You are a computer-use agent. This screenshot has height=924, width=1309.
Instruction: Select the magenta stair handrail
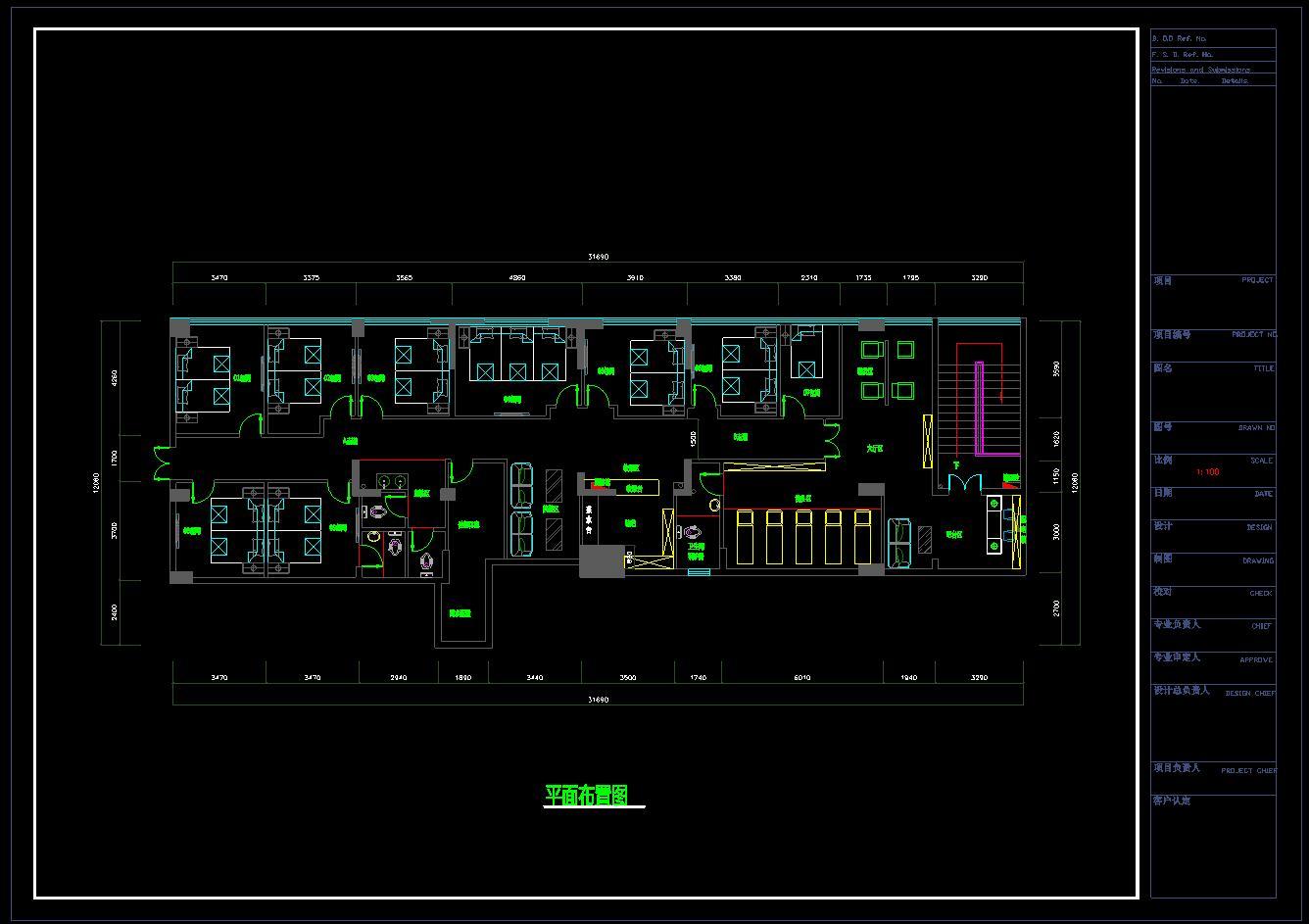click(x=980, y=410)
